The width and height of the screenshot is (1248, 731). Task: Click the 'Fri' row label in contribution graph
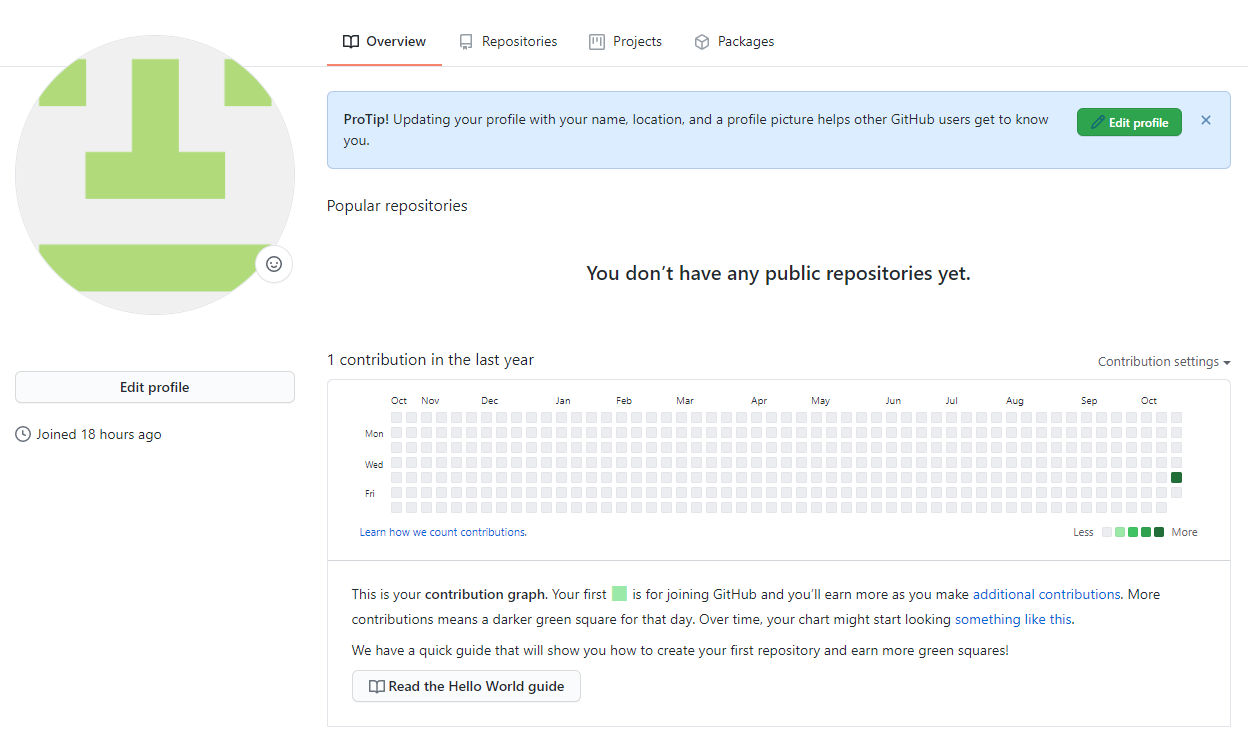pyautogui.click(x=370, y=493)
